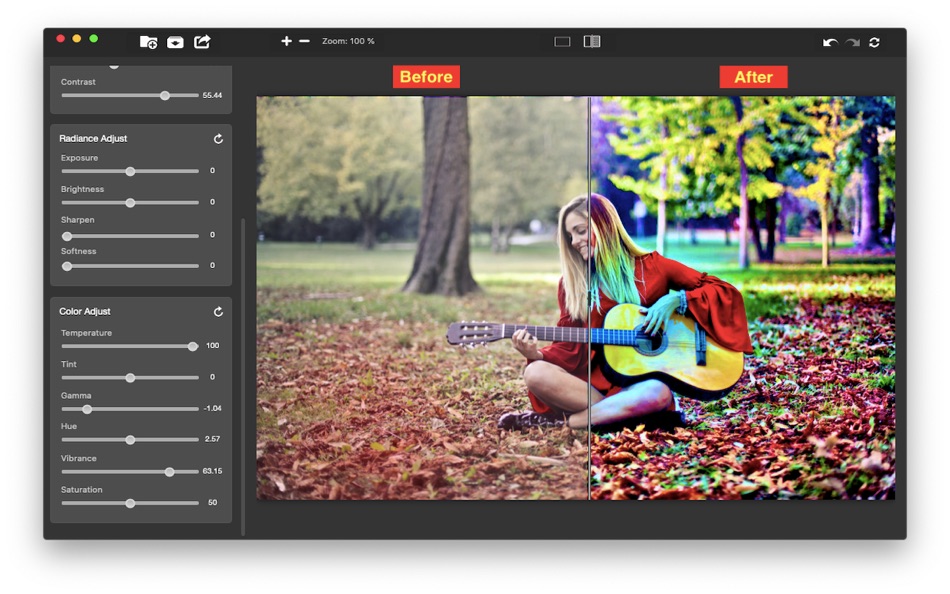The image size is (950, 594).
Task: Undo the last adjustment
Action: tap(830, 42)
